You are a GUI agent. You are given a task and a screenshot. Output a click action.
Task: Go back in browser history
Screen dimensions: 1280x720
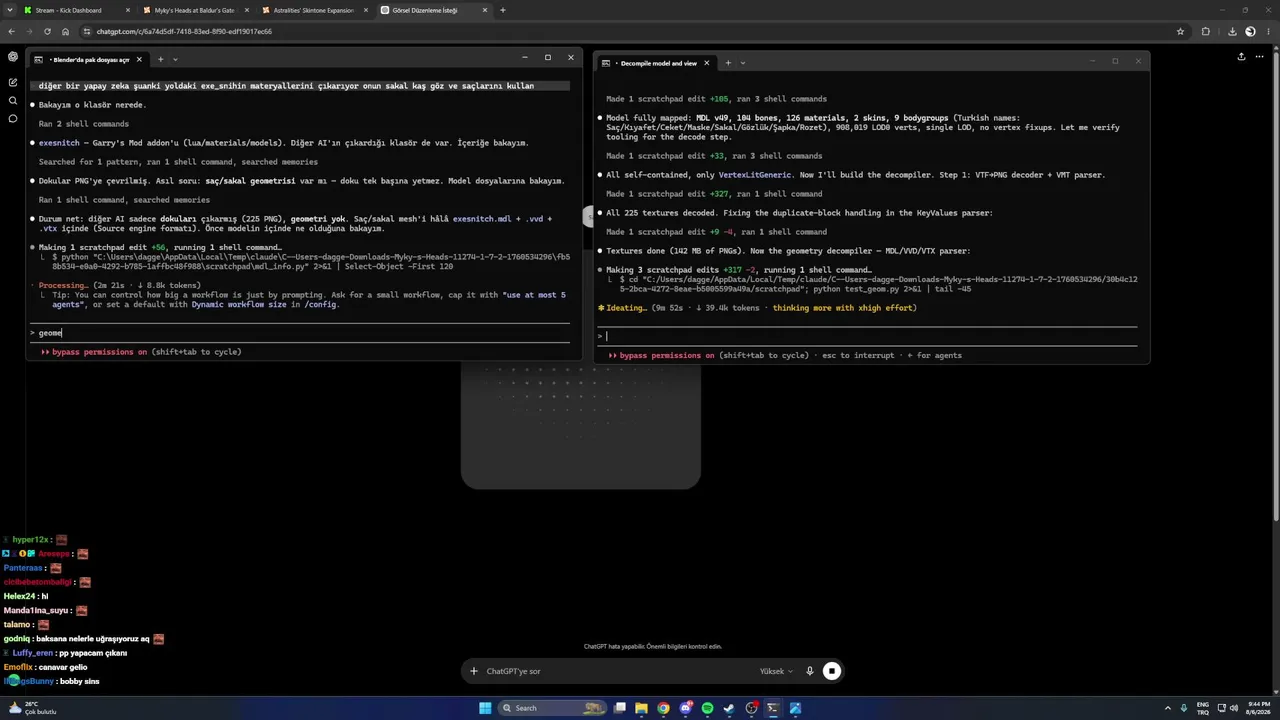[10, 31]
